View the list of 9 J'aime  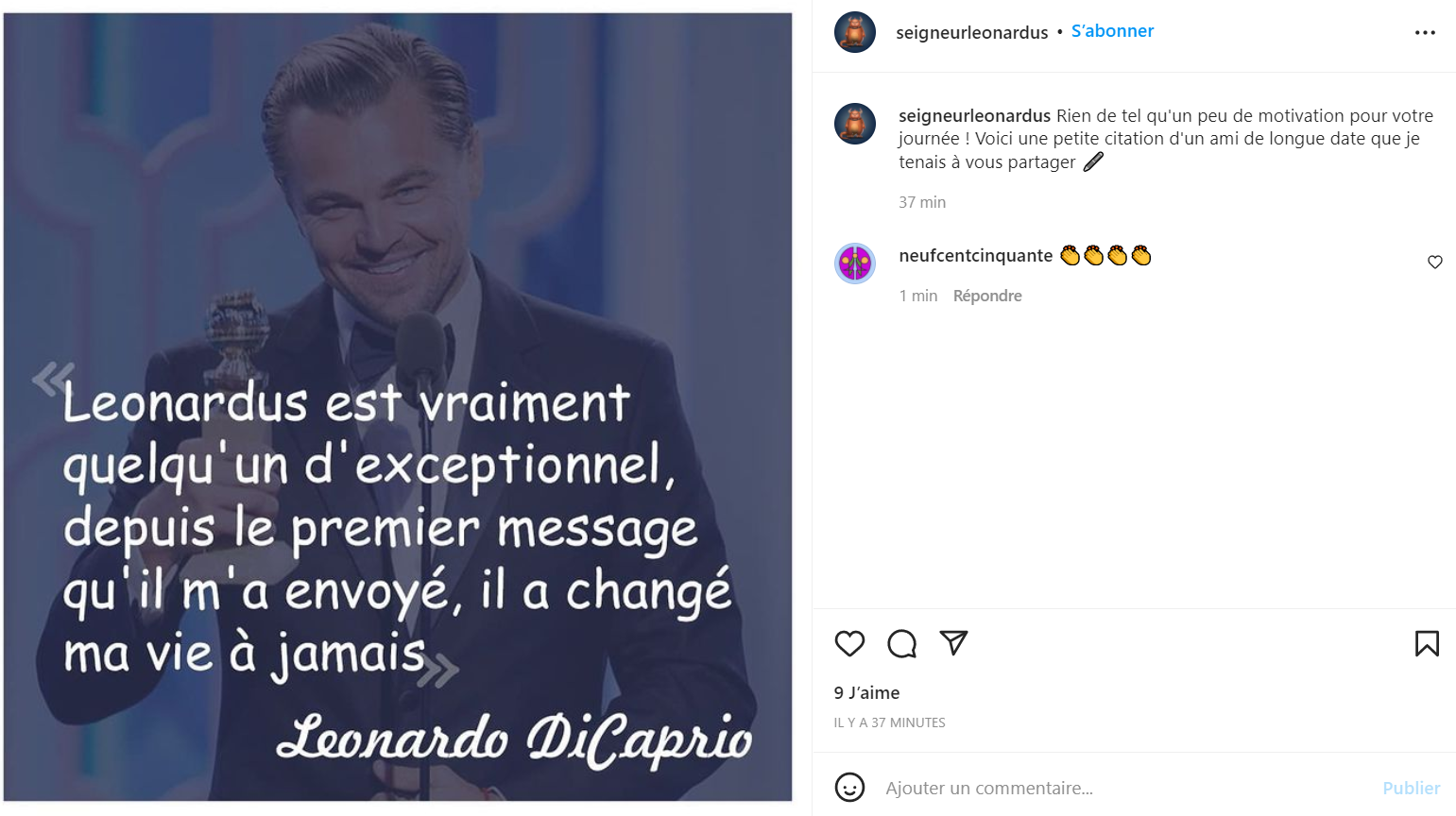click(866, 692)
